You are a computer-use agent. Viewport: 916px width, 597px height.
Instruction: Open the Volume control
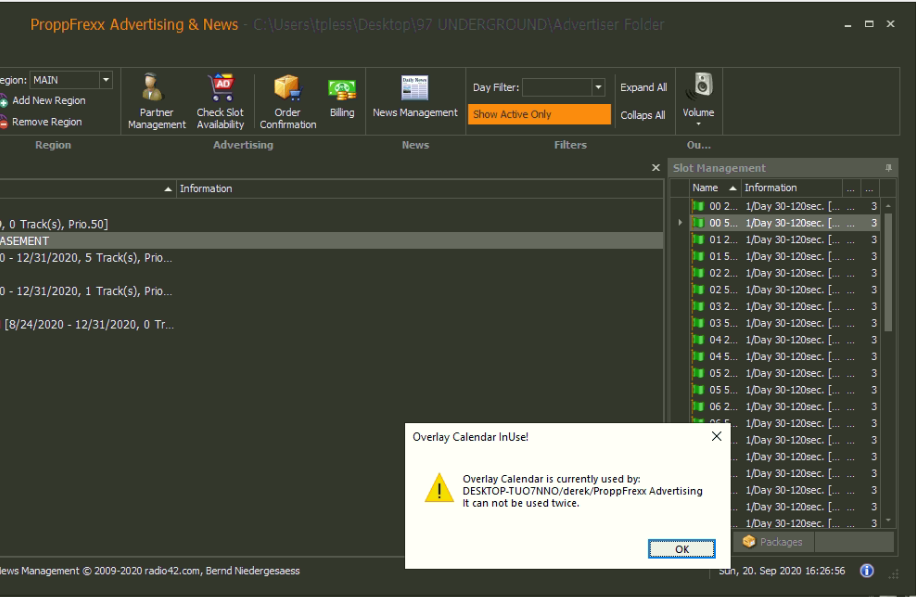699,99
